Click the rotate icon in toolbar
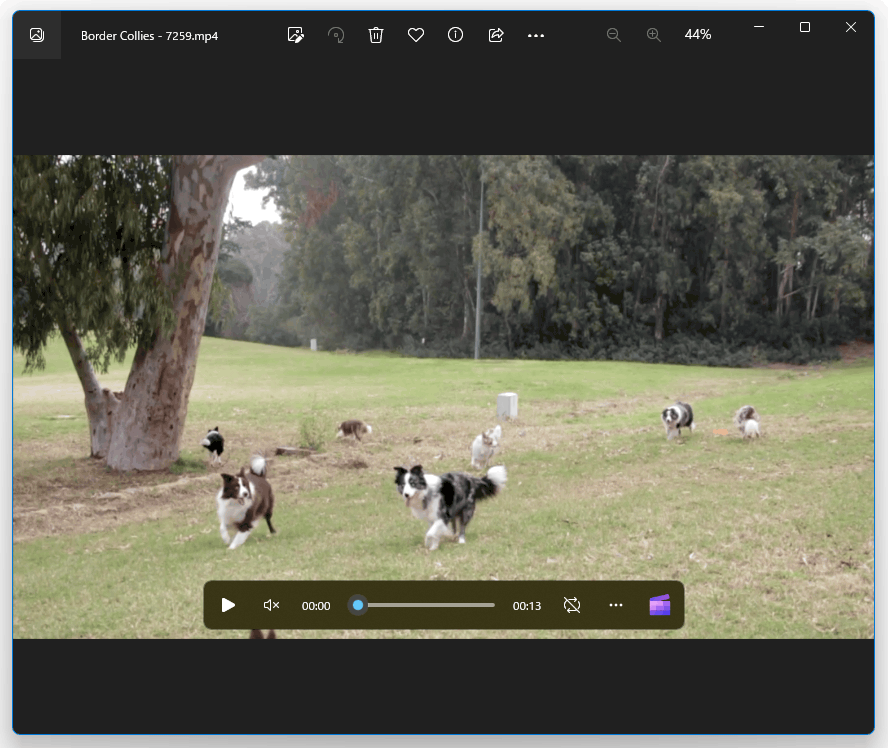The image size is (888, 748). [x=336, y=35]
